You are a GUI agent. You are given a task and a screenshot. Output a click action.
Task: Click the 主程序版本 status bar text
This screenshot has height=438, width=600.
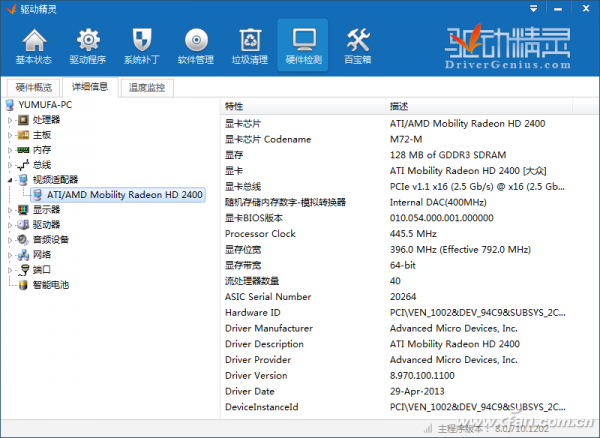494,429
